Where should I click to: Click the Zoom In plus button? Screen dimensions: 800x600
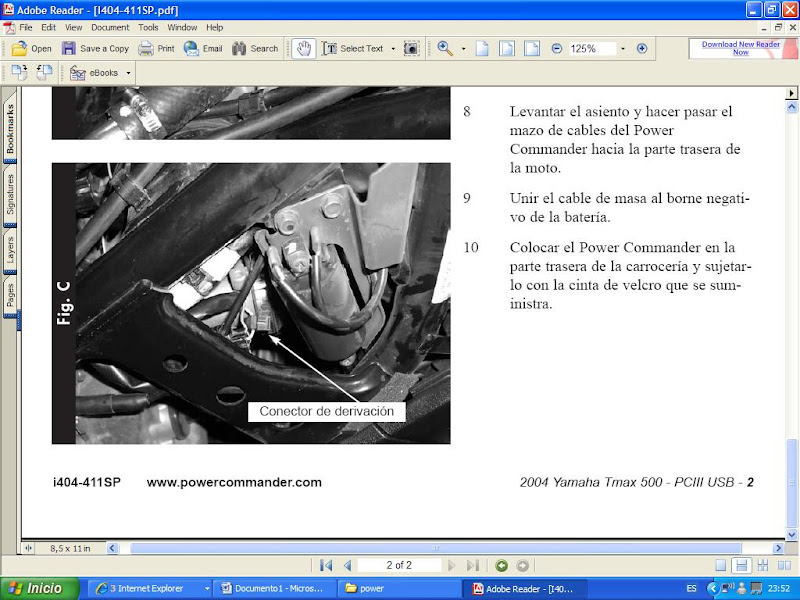click(x=642, y=48)
